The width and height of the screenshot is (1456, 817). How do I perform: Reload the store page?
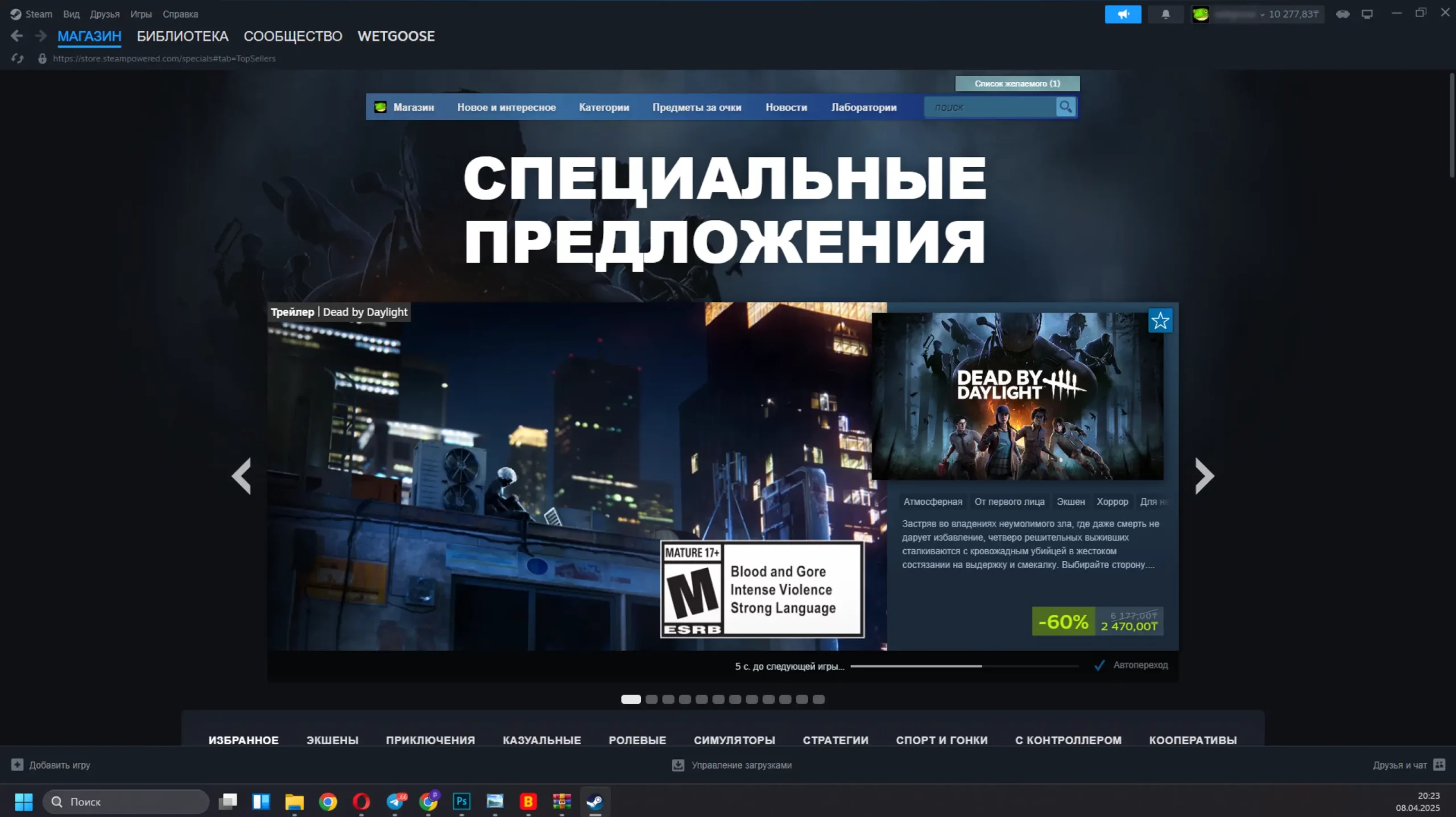tap(17, 59)
